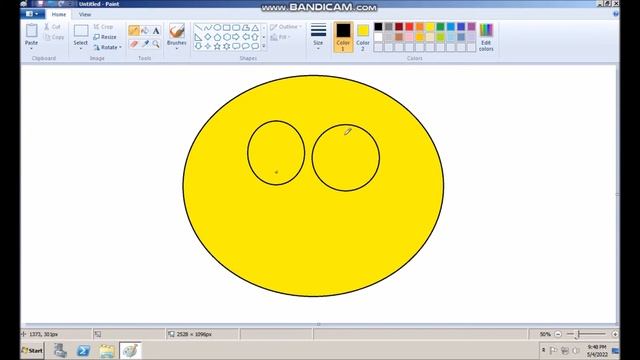This screenshot has width=640, height=360.
Task: Choose the Oval shape
Action: 217,28
